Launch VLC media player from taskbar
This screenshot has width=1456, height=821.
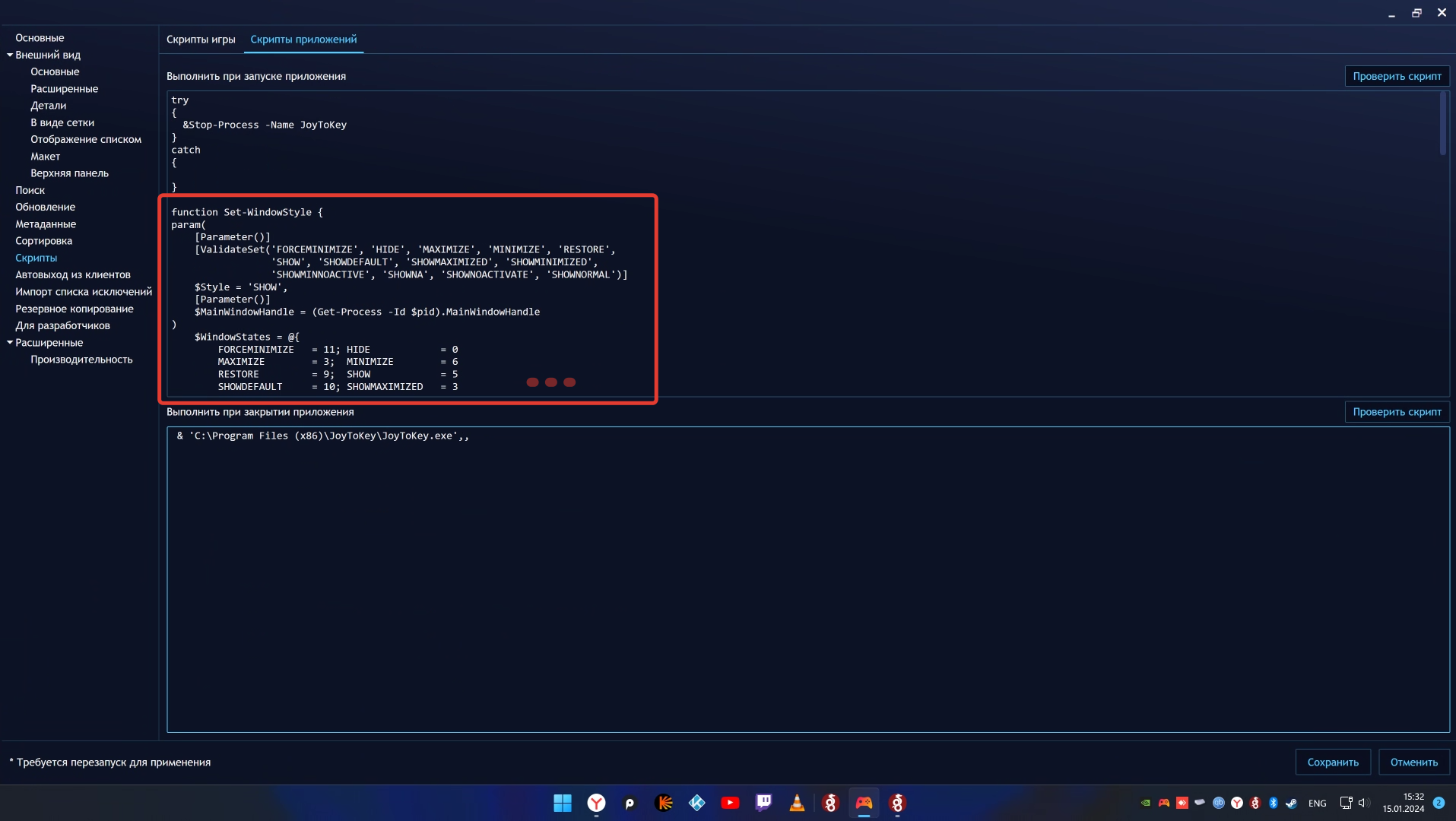pyautogui.click(x=797, y=803)
